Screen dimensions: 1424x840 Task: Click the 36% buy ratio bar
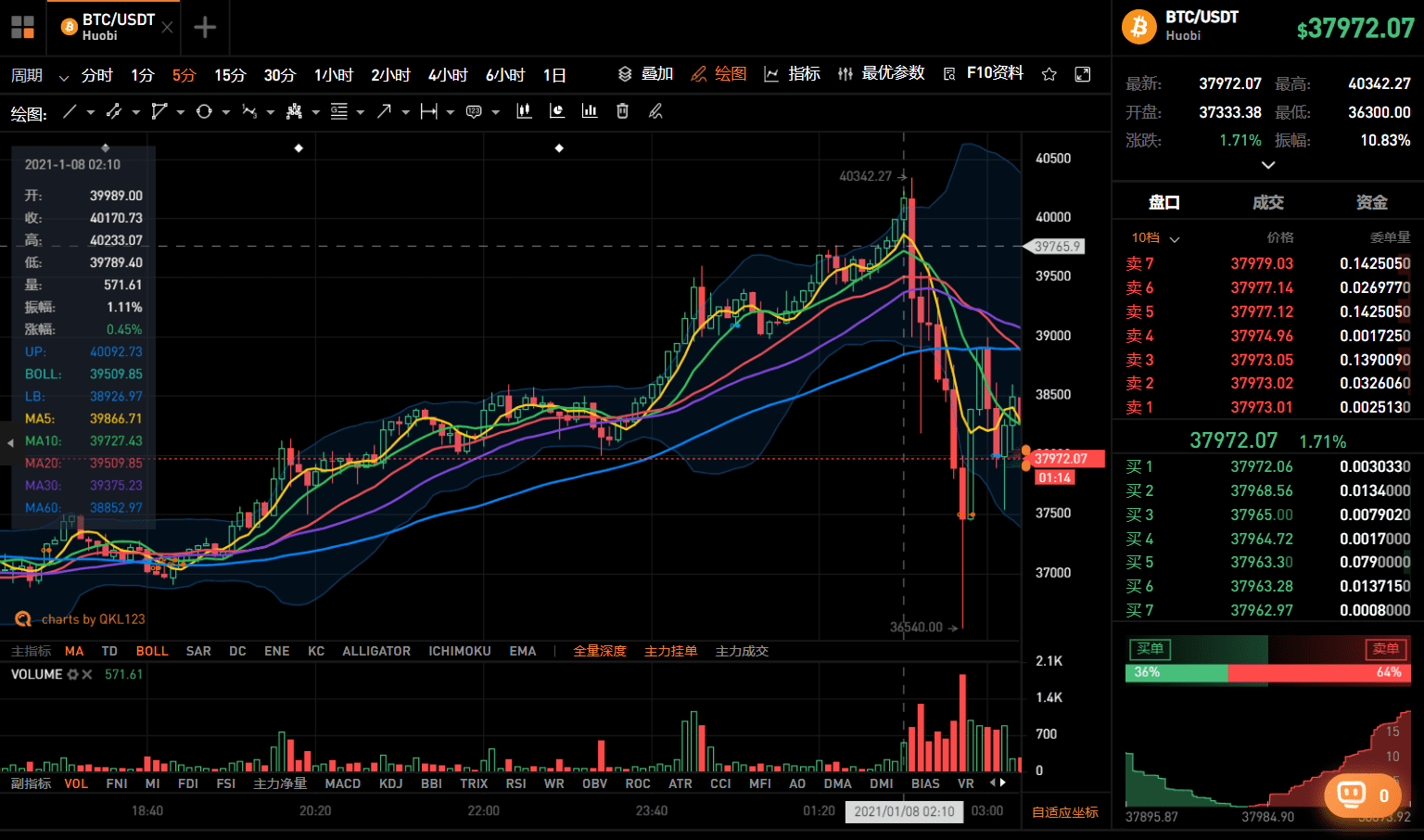(1176, 672)
